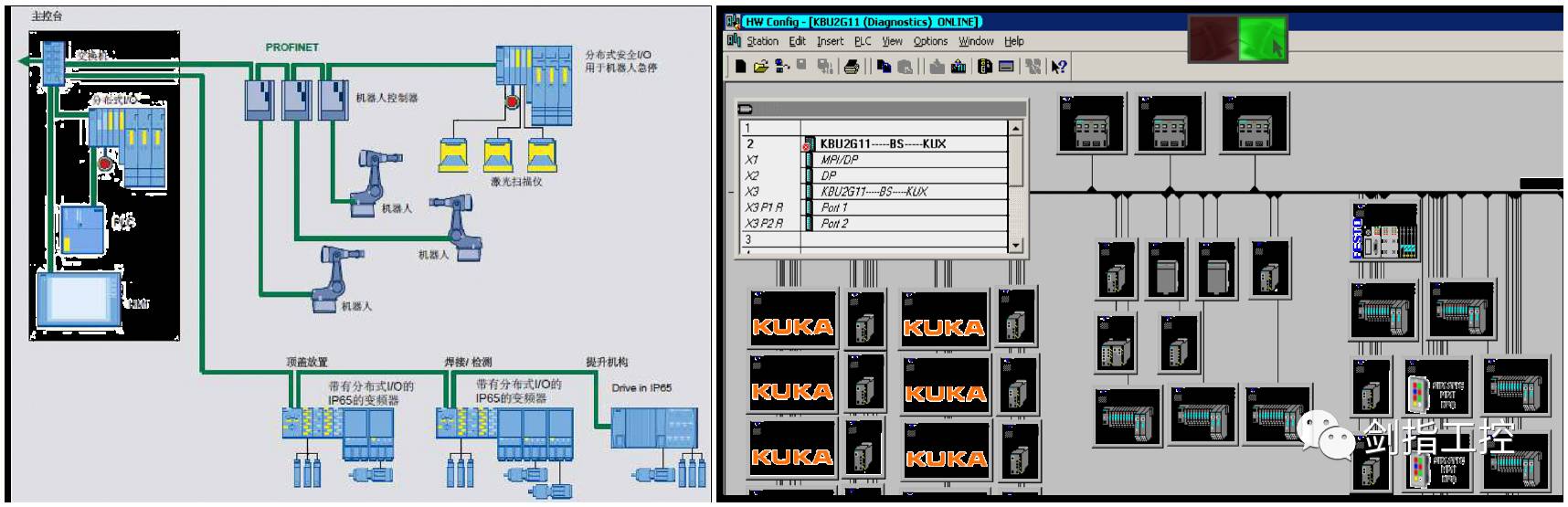Click the rack icon in the rack table header
This screenshot has width=1568, height=507.
(745, 109)
